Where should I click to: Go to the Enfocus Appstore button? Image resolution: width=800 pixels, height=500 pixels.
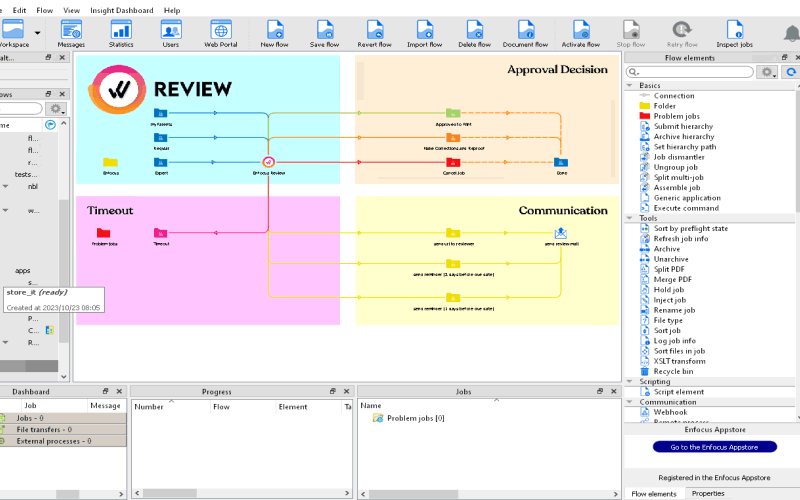click(x=714, y=447)
